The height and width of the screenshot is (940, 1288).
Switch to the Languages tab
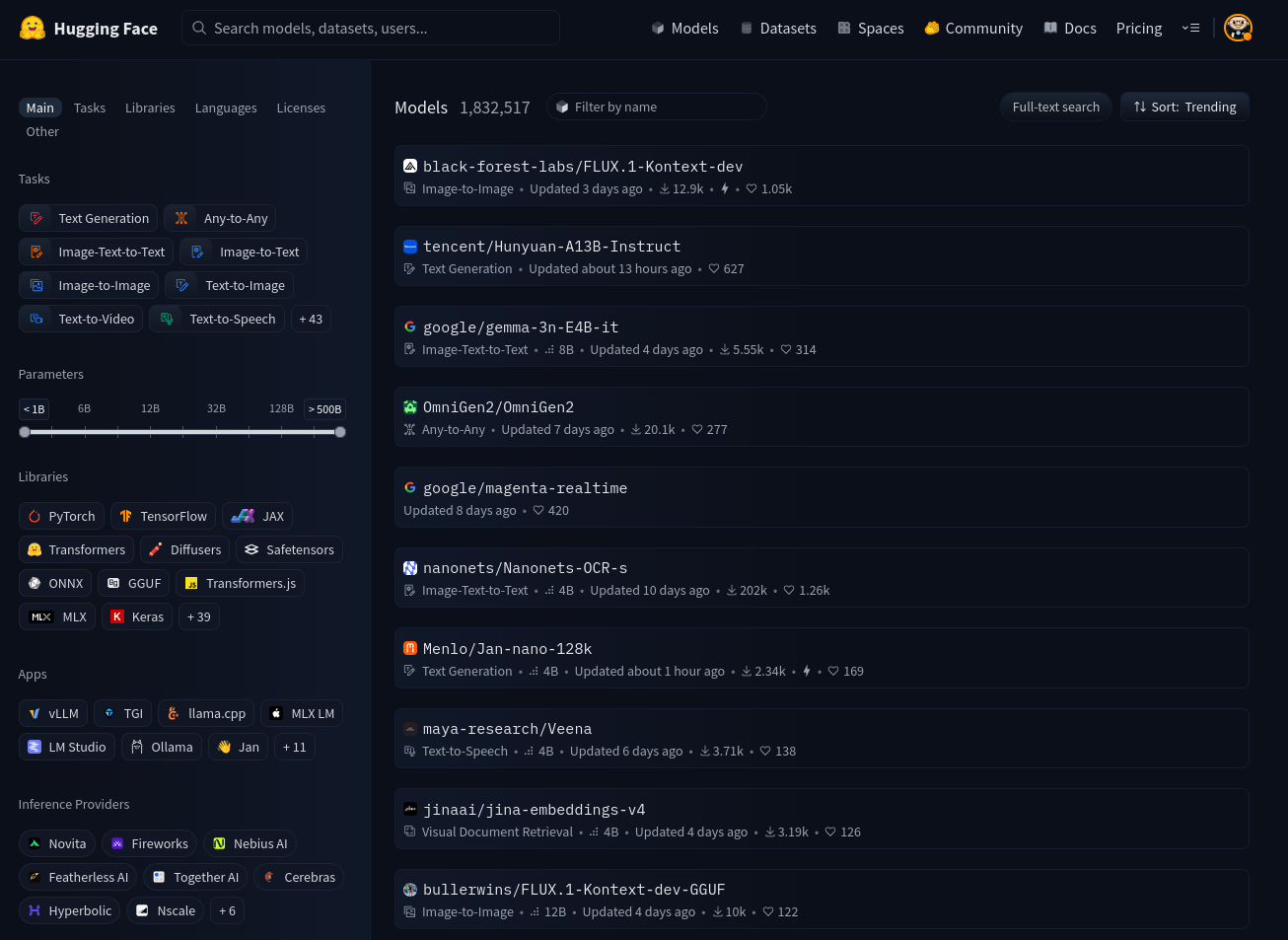click(x=226, y=108)
